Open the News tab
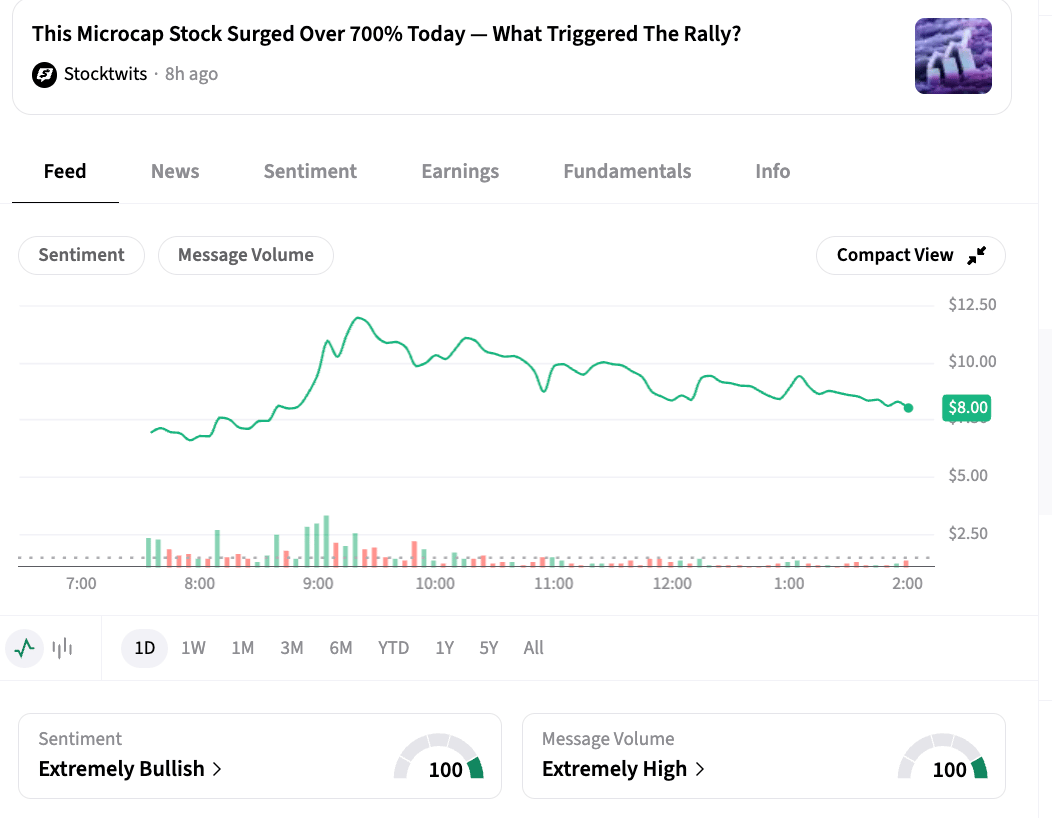This screenshot has height=818, width=1052. (x=175, y=171)
